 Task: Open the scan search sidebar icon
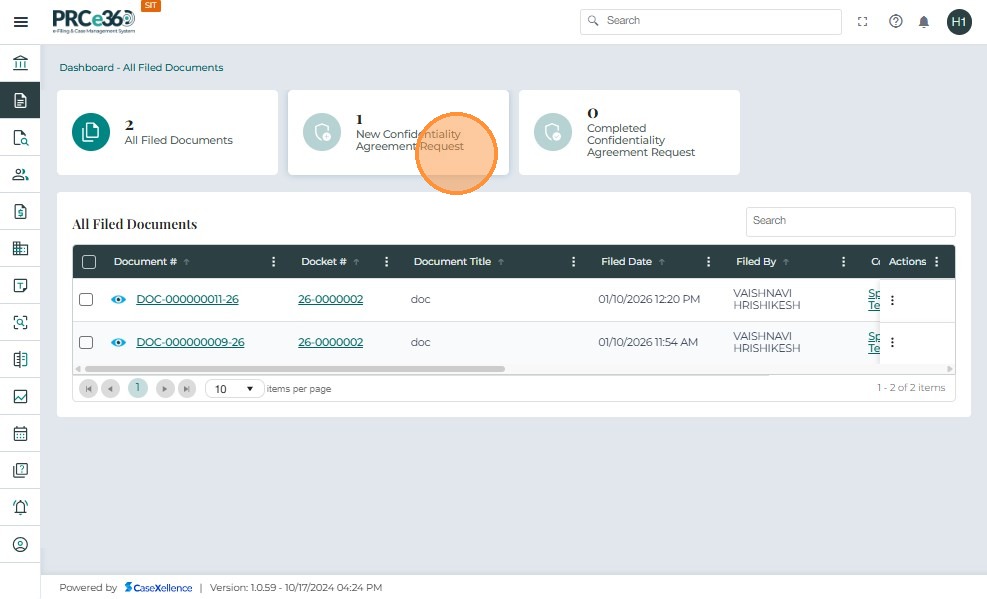[x=20, y=322]
